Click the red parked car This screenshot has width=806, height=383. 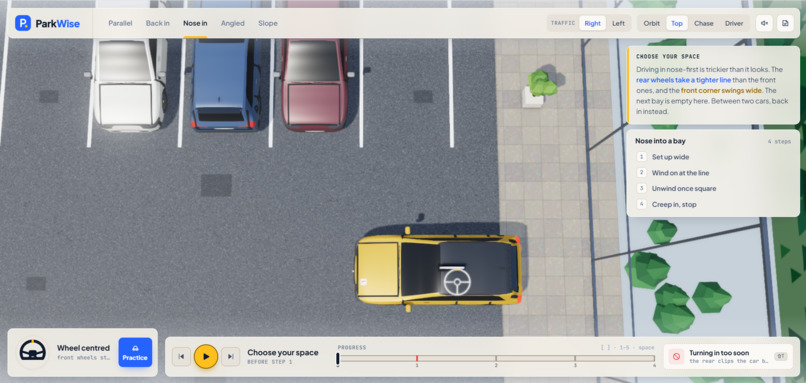tap(314, 85)
